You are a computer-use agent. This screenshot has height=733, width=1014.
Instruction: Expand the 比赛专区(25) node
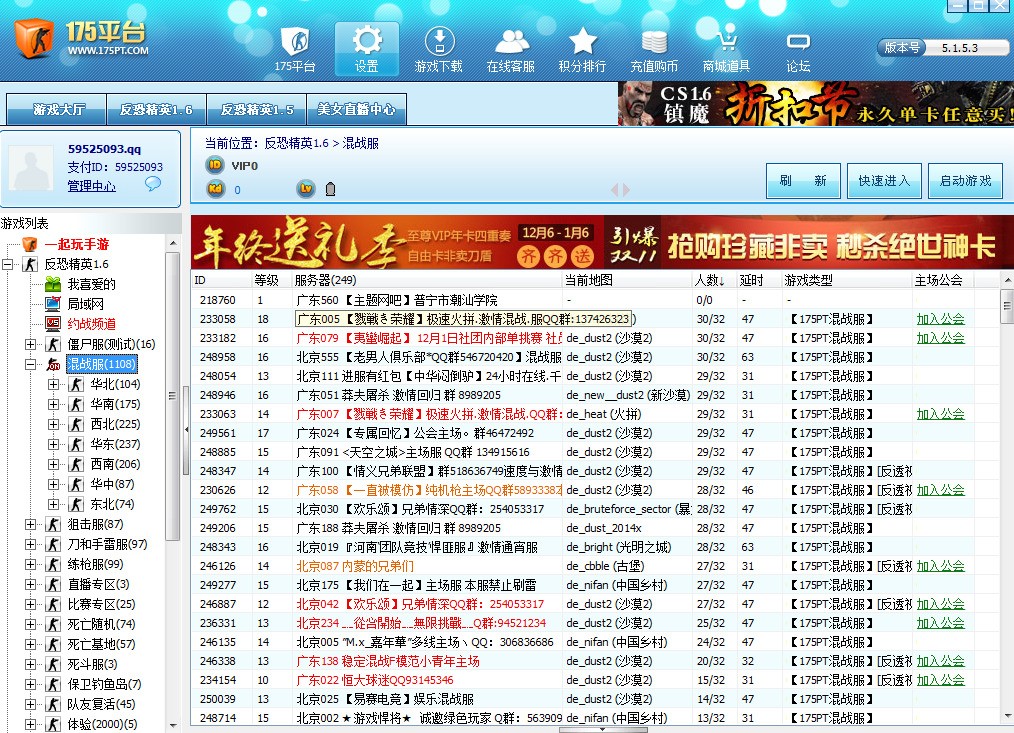click(x=30, y=605)
